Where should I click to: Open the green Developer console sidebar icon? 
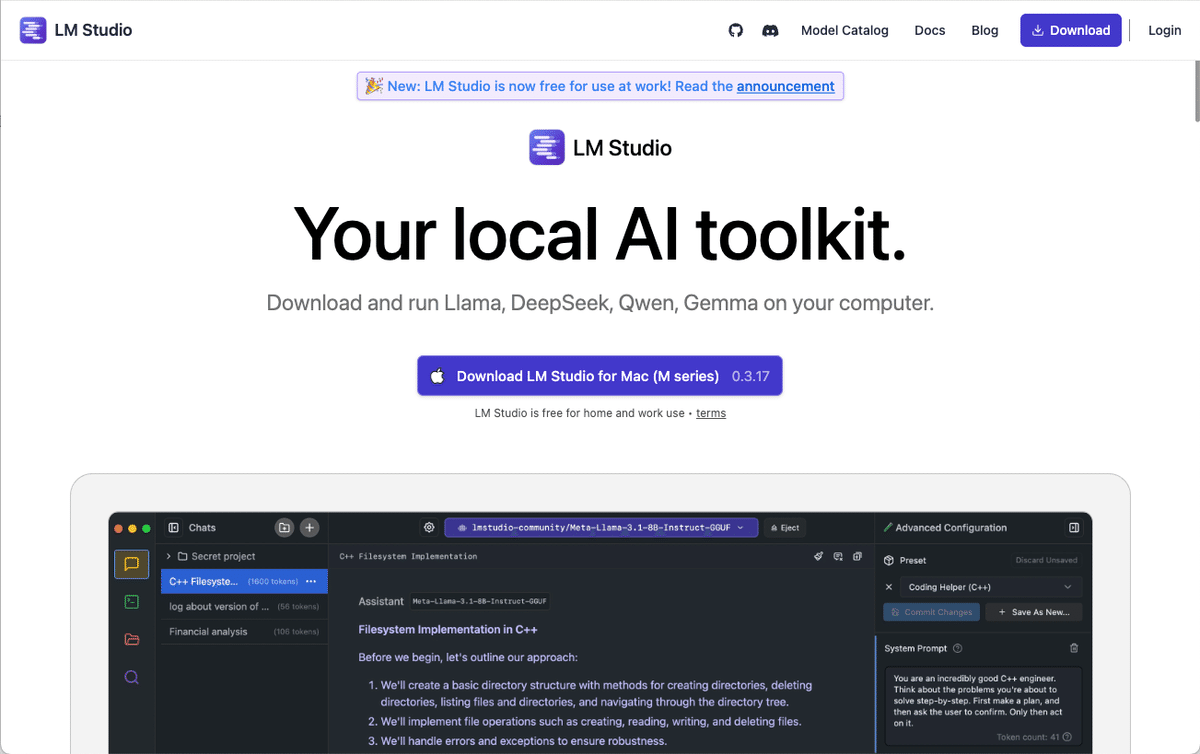131,602
